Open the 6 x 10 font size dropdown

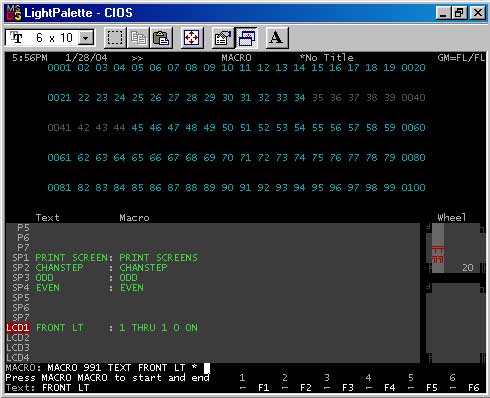[x=50, y=37]
